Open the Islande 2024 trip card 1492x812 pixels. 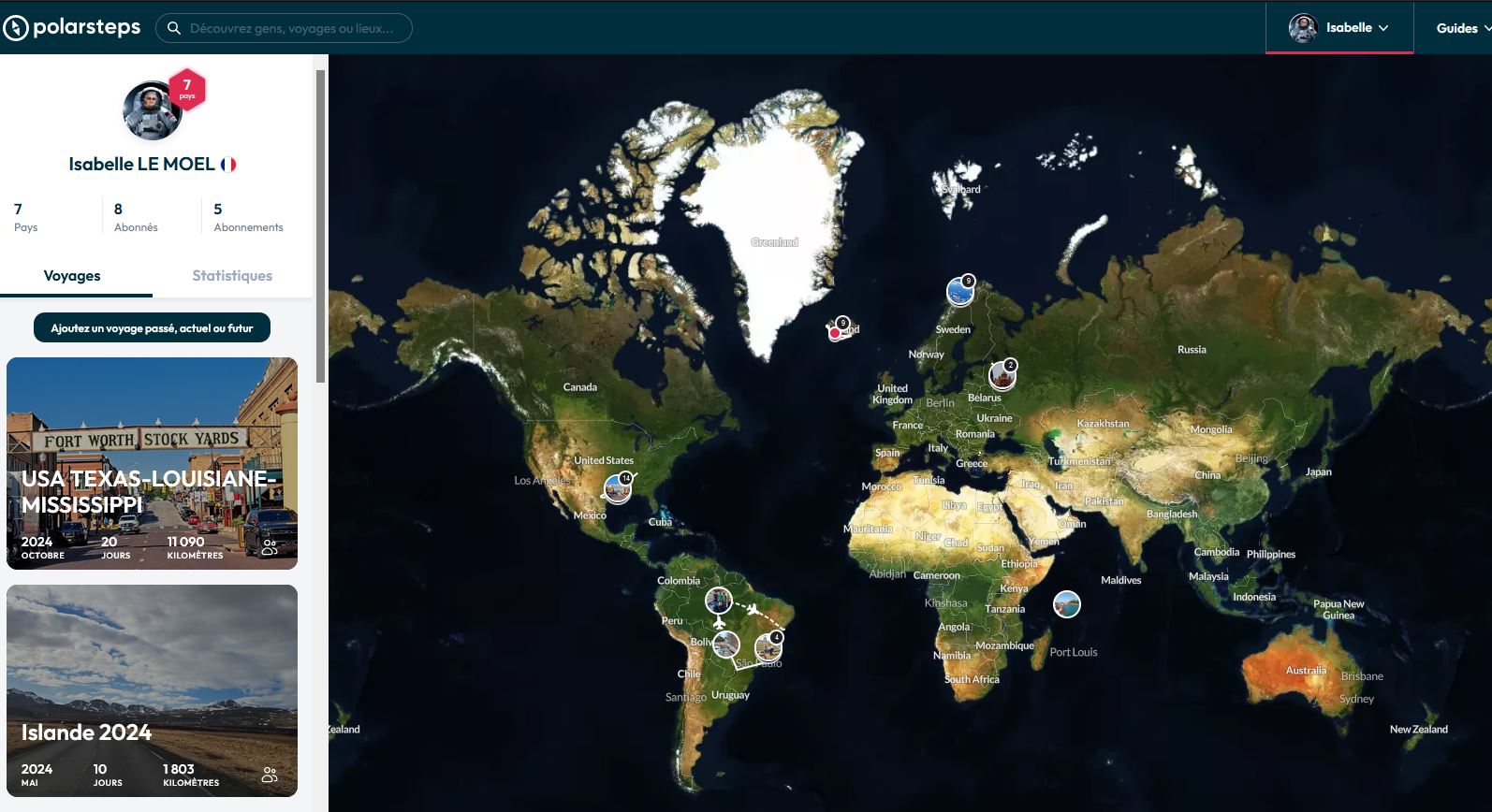[x=152, y=690]
